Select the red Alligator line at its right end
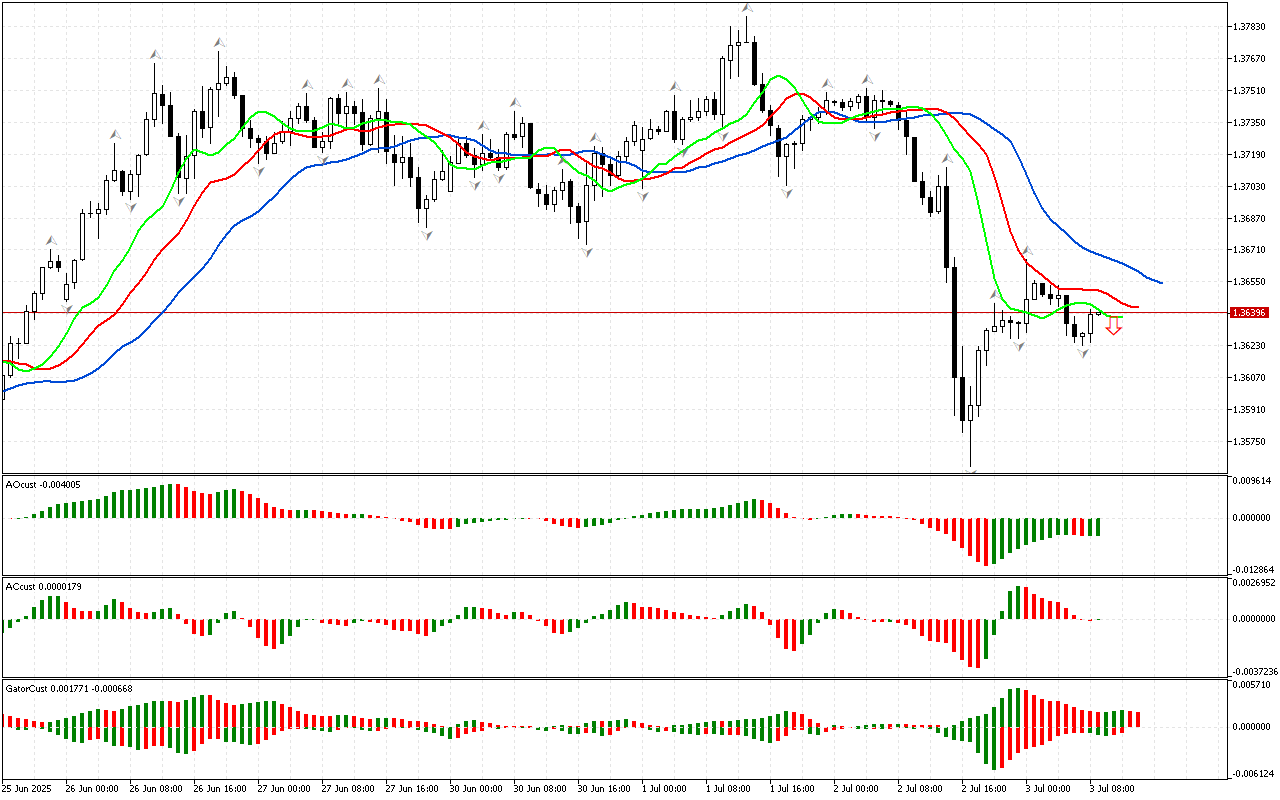The height and width of the screenshot is (800, 1280). click(x=1137, y=307)
